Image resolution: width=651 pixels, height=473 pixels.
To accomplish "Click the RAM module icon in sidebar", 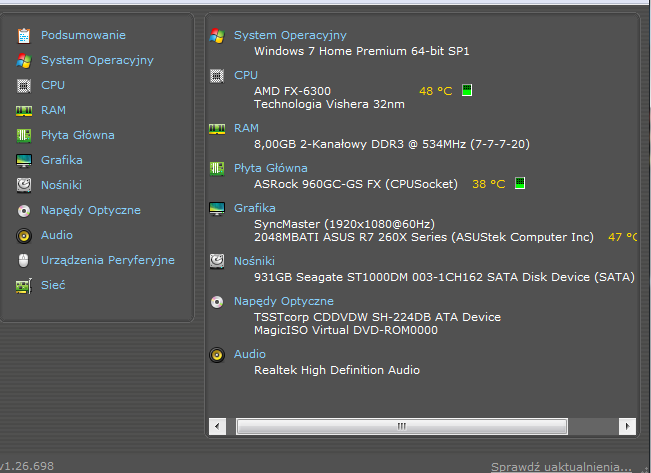I will (24, 110).
